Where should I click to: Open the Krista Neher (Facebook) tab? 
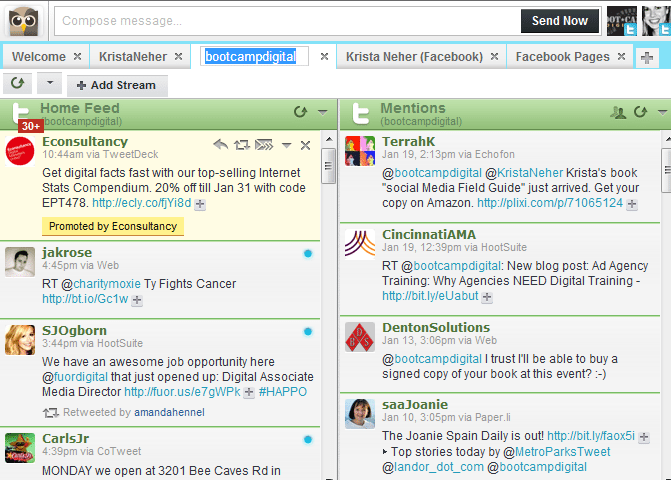[x=413, y=57]
